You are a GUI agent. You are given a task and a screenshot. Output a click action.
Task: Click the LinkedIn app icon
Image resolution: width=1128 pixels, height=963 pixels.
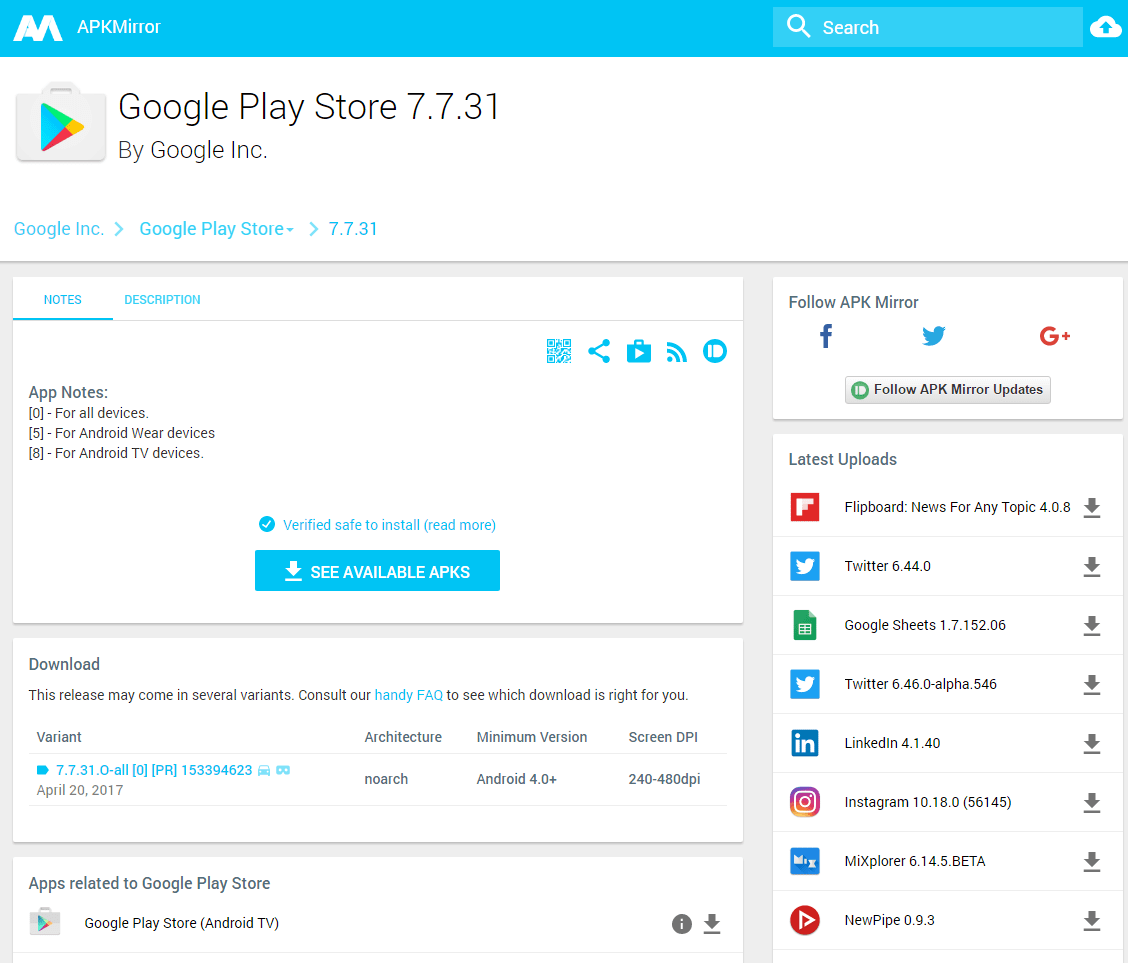tap(804, 743)
